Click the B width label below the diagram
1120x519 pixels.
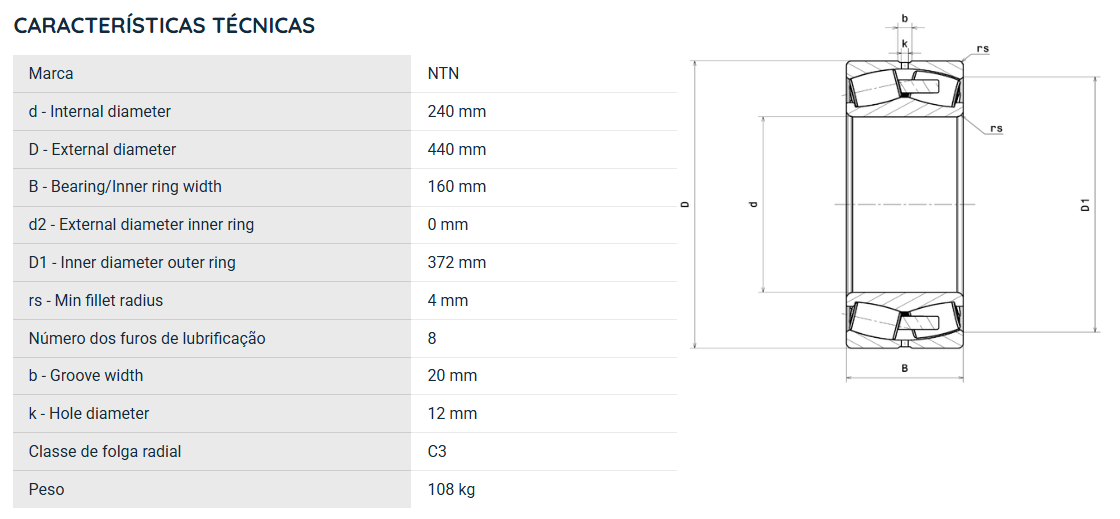[904, 368]
